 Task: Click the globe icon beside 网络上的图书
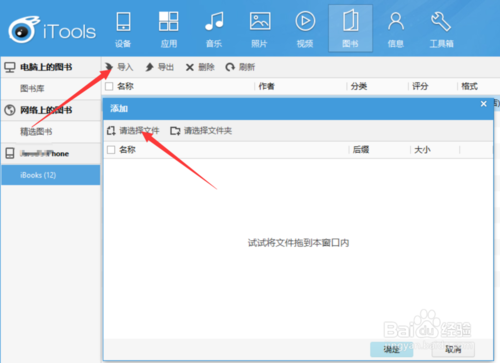[10, 110]
